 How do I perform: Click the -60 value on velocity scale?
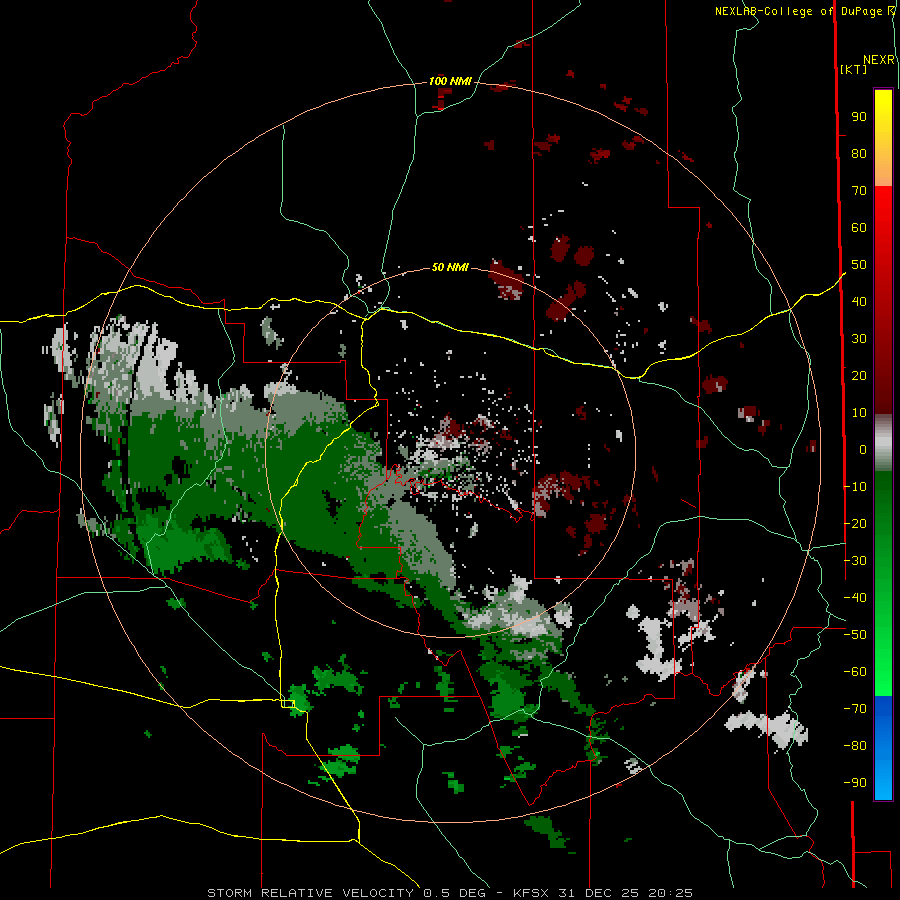pos(855,672)
